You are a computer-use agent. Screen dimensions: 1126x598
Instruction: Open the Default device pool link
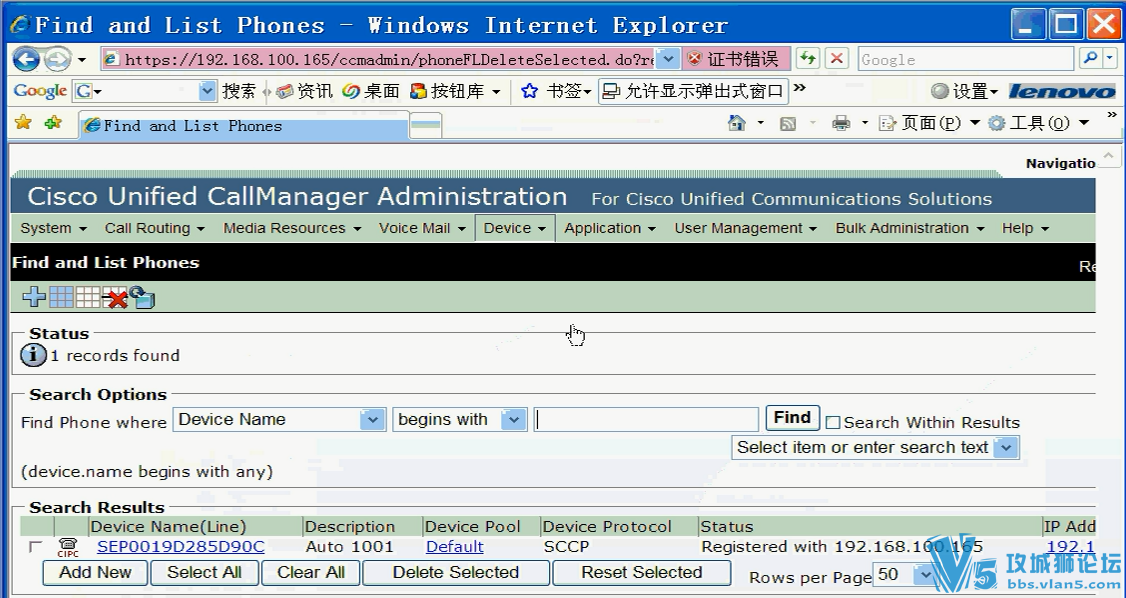click(455, 547)
